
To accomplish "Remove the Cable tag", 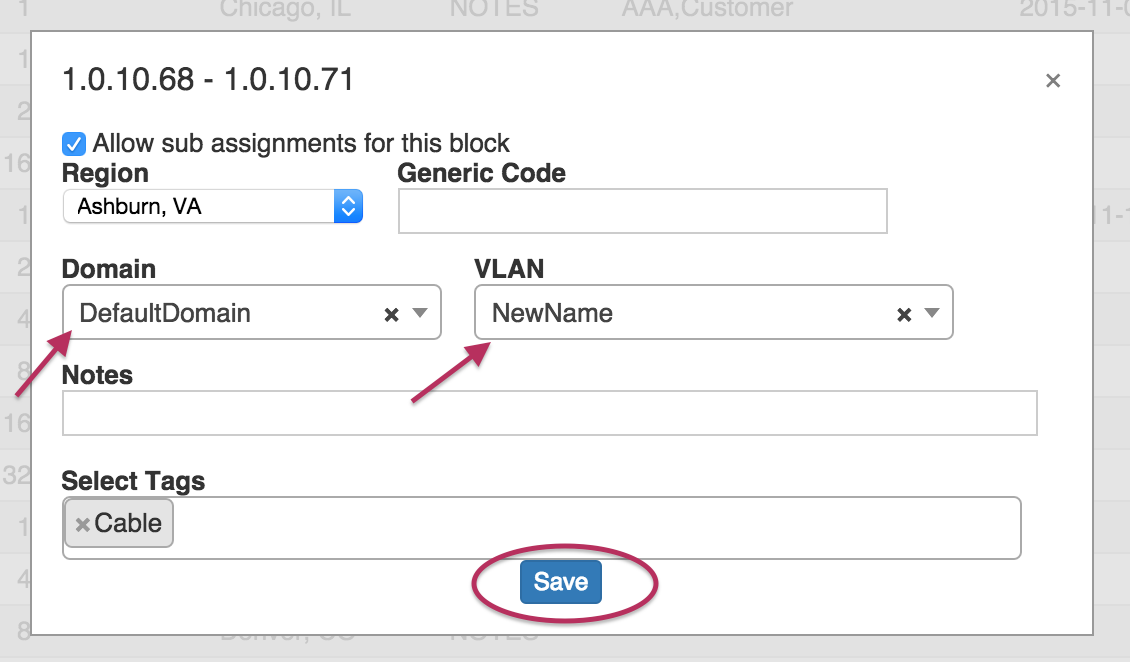I will [83, 524].
